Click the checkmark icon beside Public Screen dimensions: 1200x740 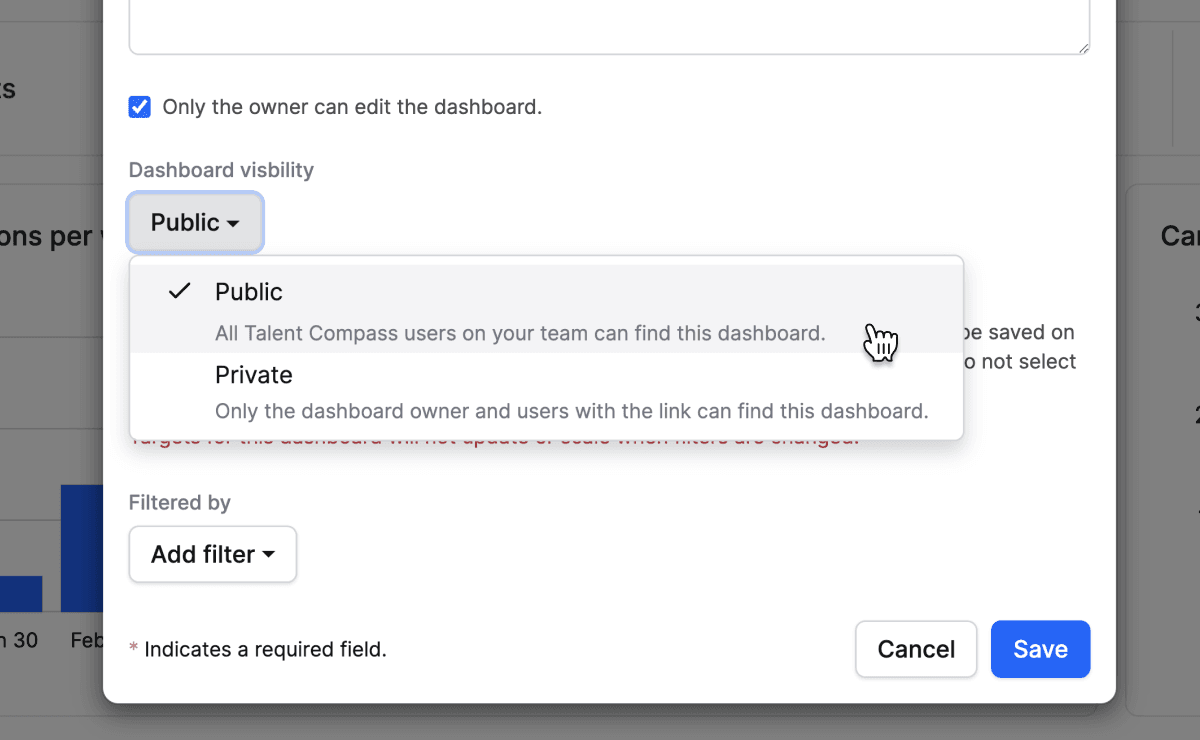[180, 292]
